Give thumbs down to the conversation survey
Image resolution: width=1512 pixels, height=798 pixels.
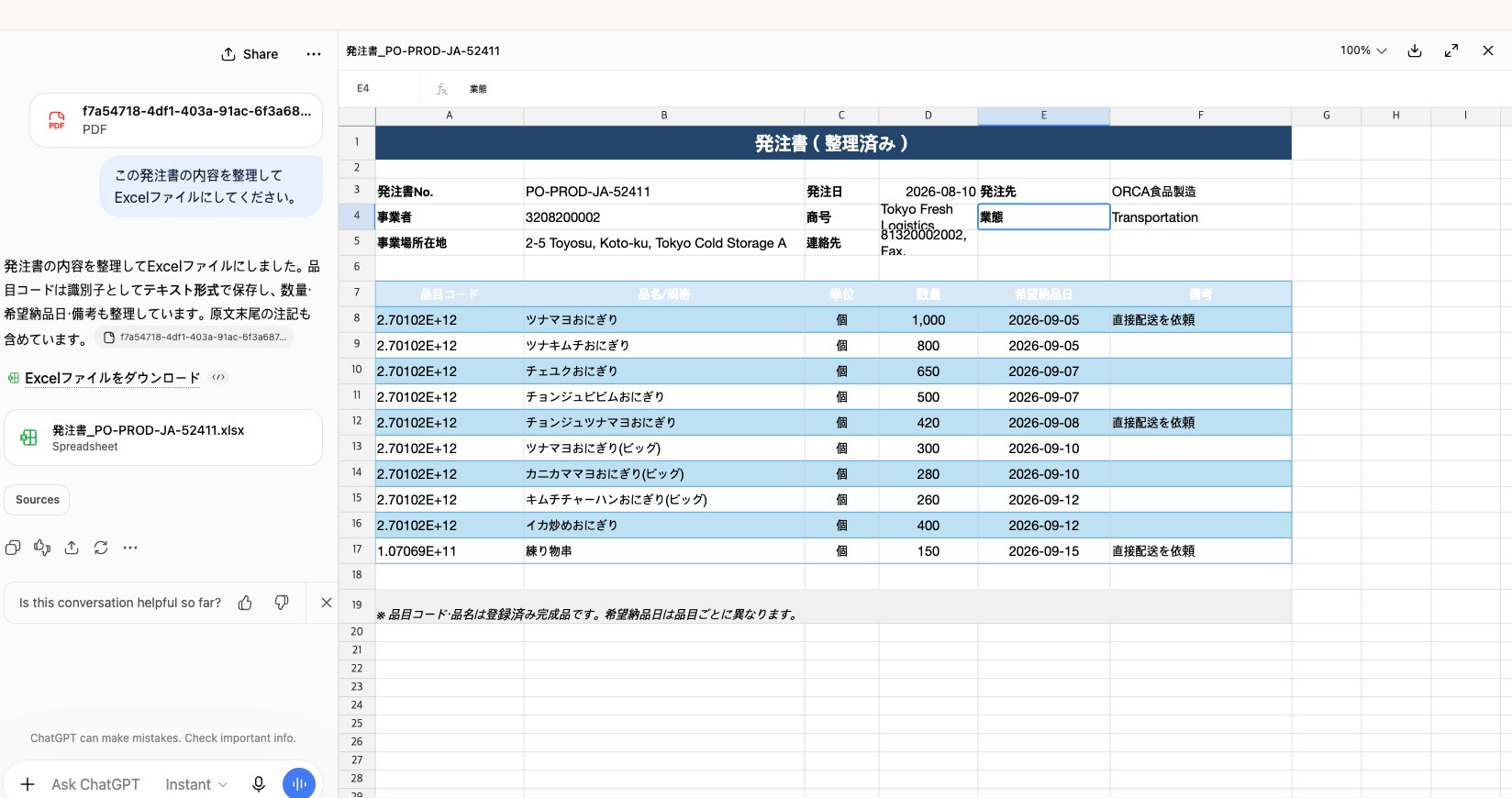pyautogui.click(x=282, y=603)
